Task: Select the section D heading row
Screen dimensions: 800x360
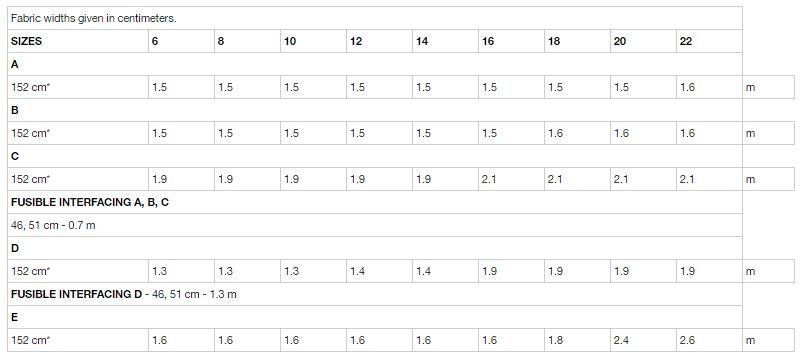Action: 375,248
